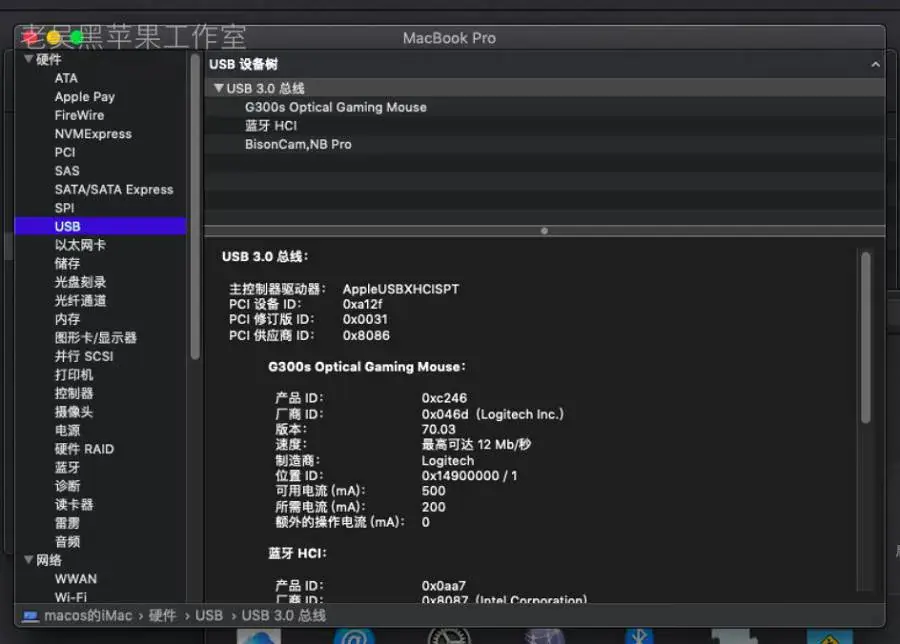The image size is (900, 644).
Task: Open SATA/SATA Express entry
Action: pos(114,189)
